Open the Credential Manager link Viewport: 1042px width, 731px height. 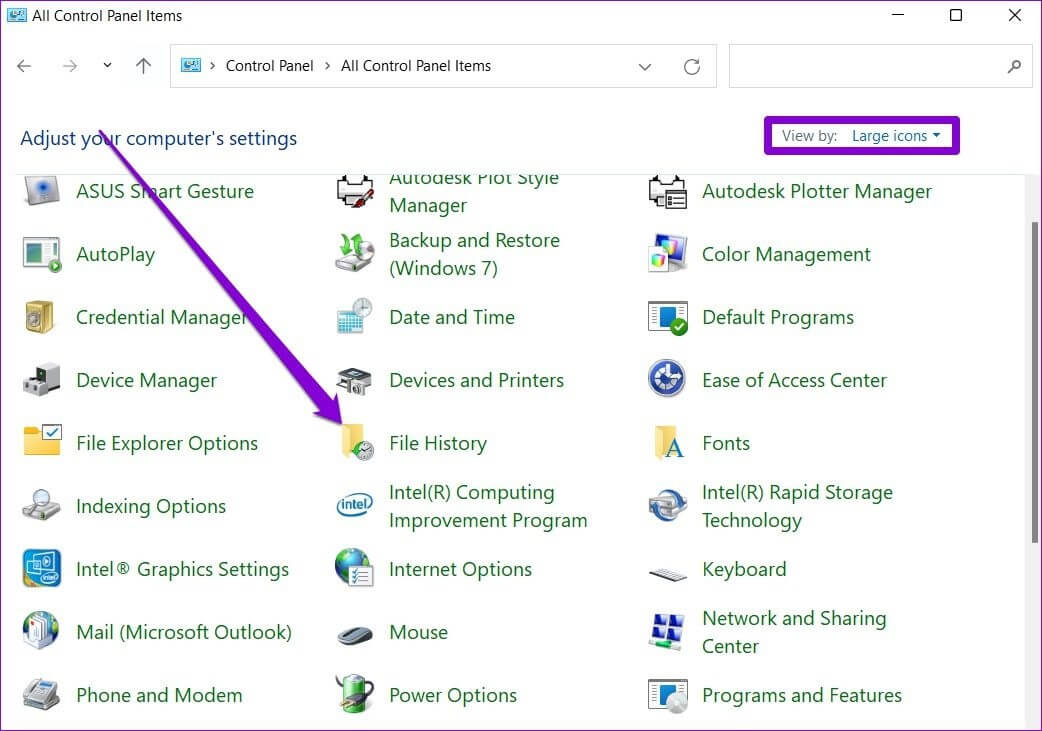click(x=161, y=317)
